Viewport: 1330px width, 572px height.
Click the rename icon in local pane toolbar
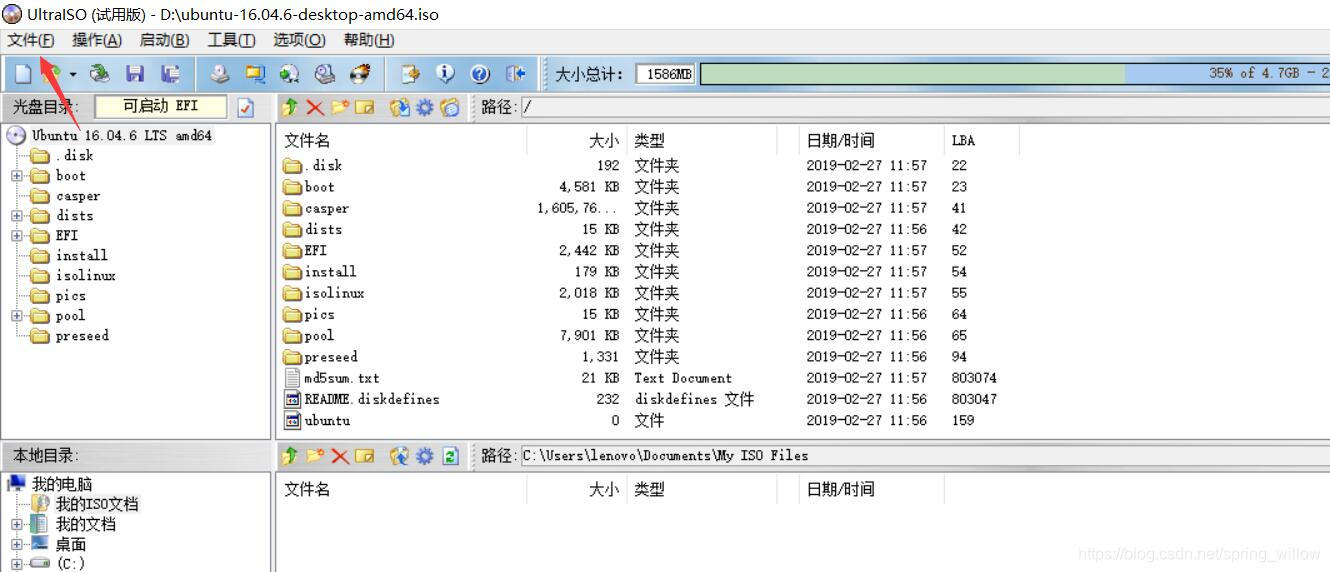(x=365, y=456)
